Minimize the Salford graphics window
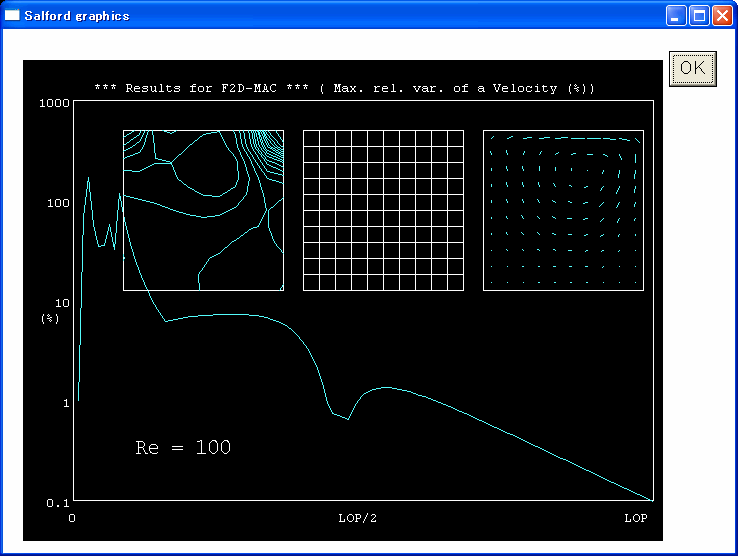This screenshot has width=738, height=556. 676,16
